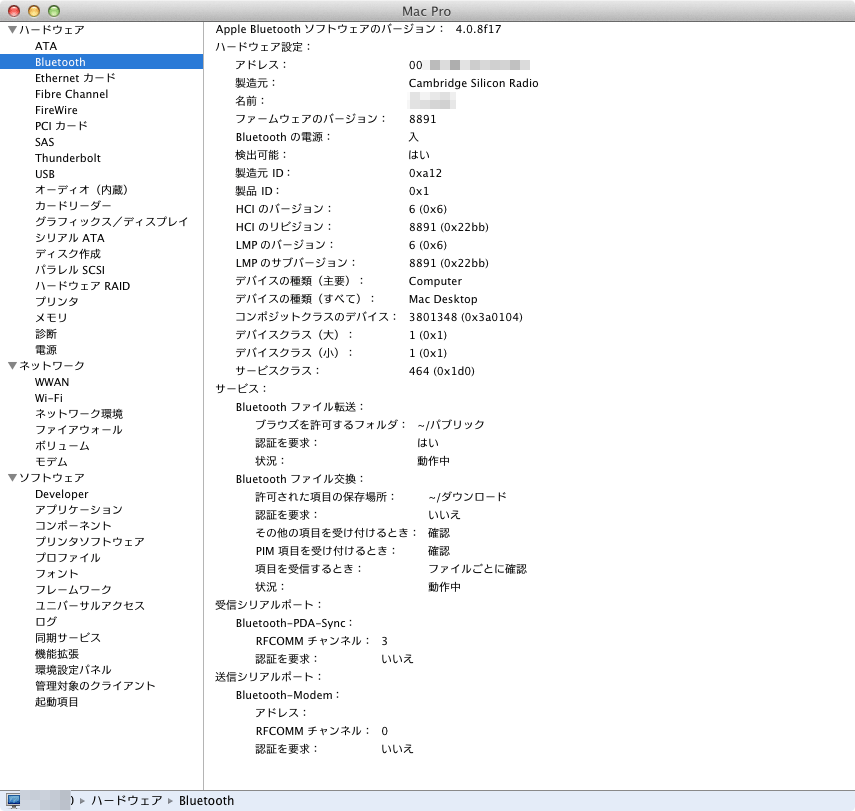Select ログ in the sidebar

click(x=46, y=622)
